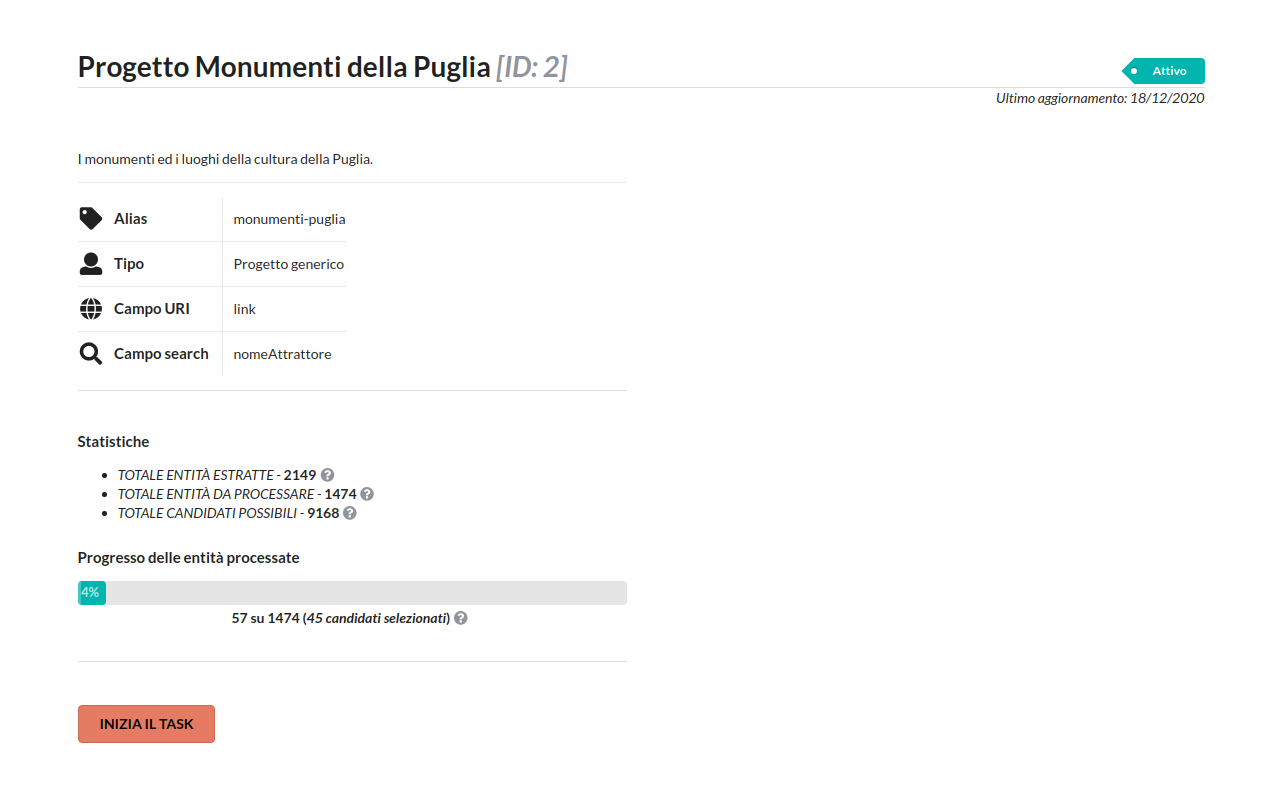Click the Progetto generico type value
The image size is (1285, 792).
(x=288, y=264)
